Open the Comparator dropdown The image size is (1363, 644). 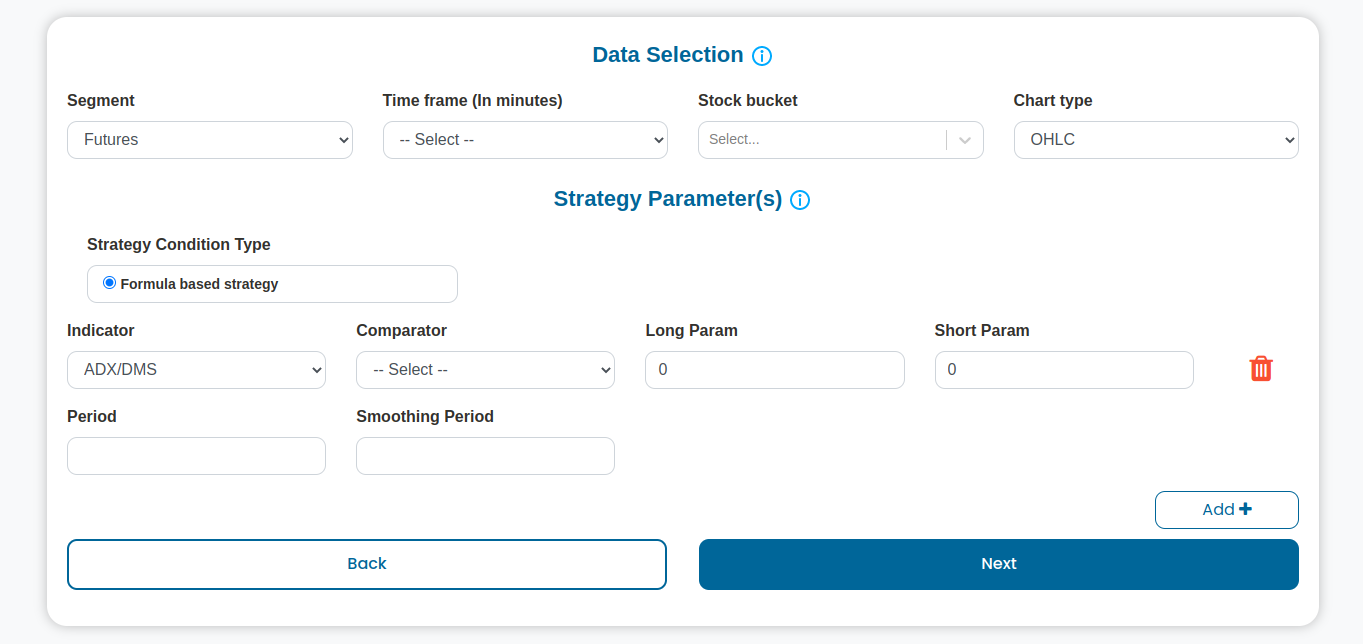click(485, 370)
